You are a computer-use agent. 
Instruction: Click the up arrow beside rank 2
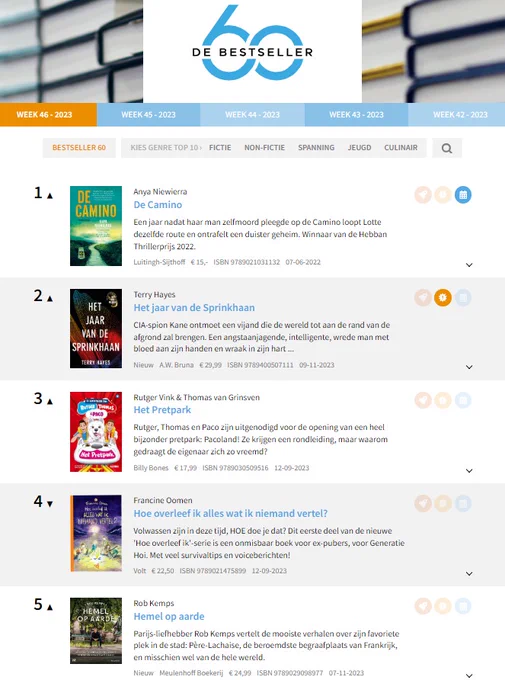[x=50, y=298]
